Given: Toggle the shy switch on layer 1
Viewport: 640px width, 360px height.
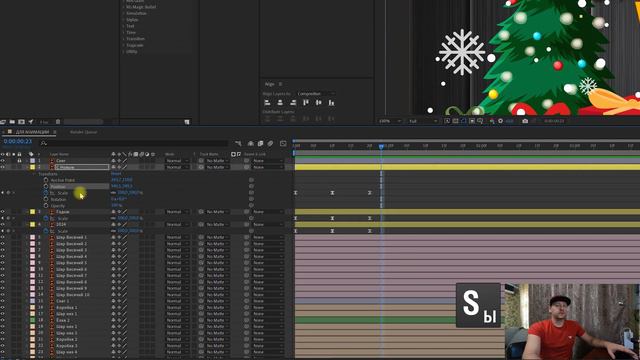Looking at the screenshot, I should pos(113,161).
